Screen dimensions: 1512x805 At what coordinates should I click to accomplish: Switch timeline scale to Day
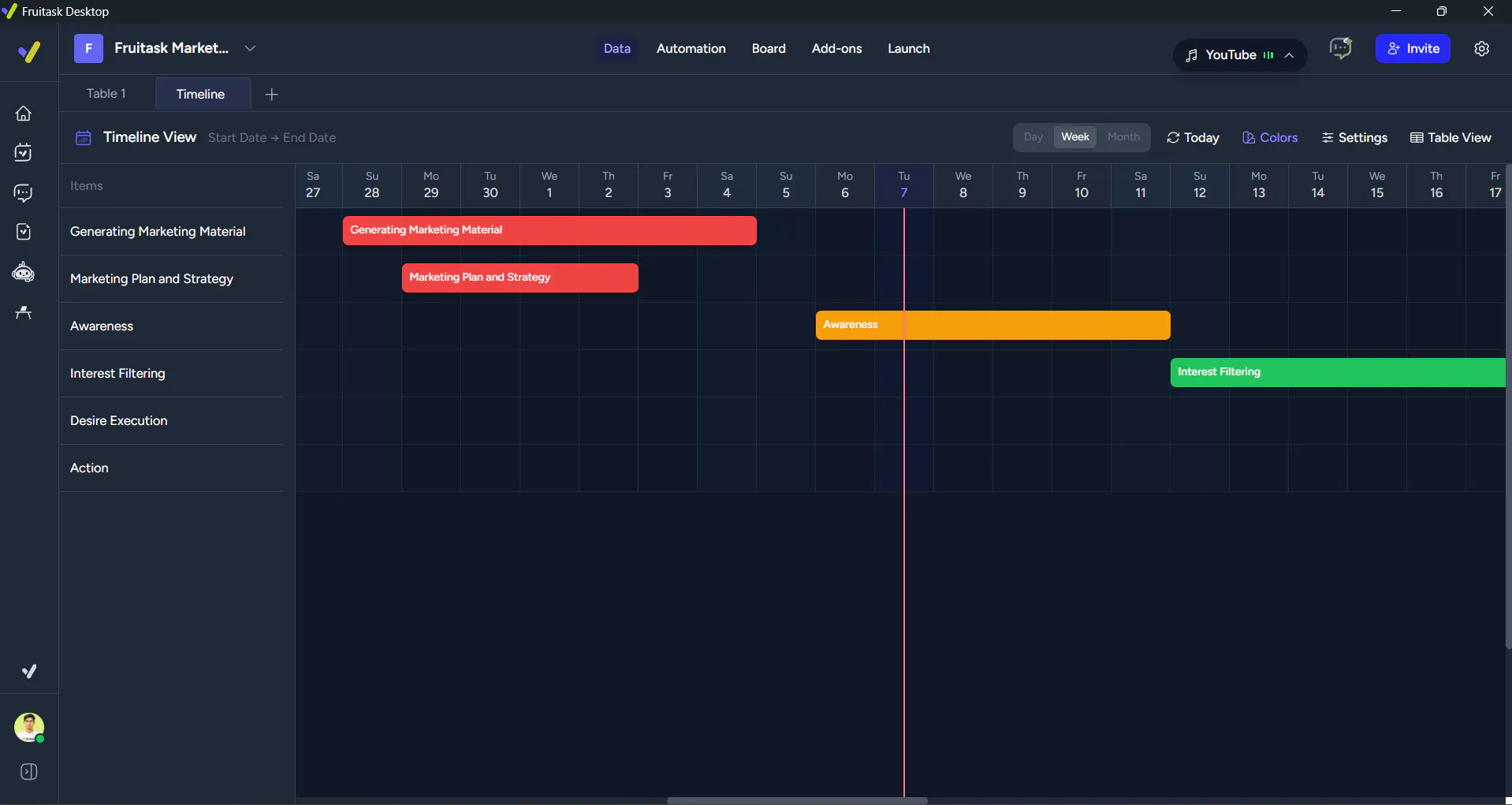pyautogui.click(x=1033, y=137)
